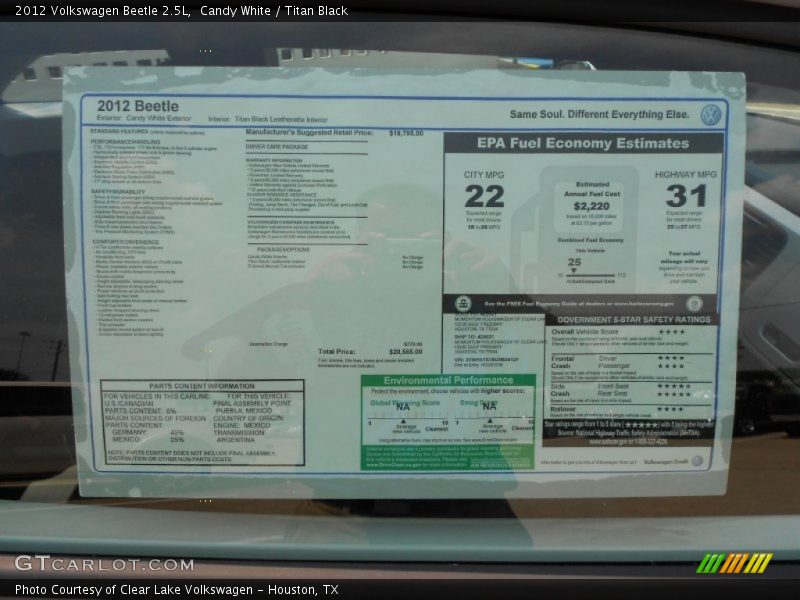Click the Volkswagen logo beside the slogan

[x=711, y=115]
